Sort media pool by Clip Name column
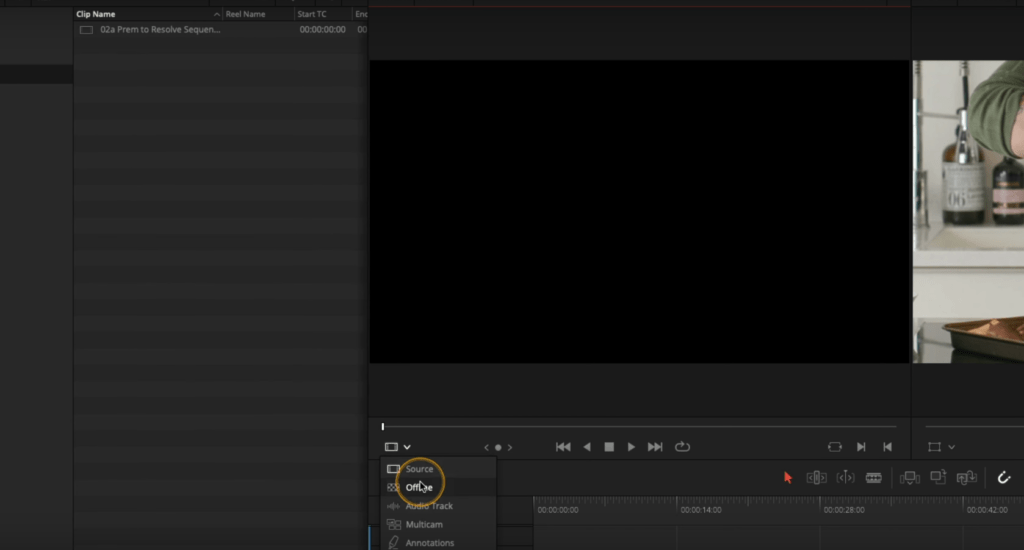The height and width of the screenshot is (550, 1024). [95, 14]
